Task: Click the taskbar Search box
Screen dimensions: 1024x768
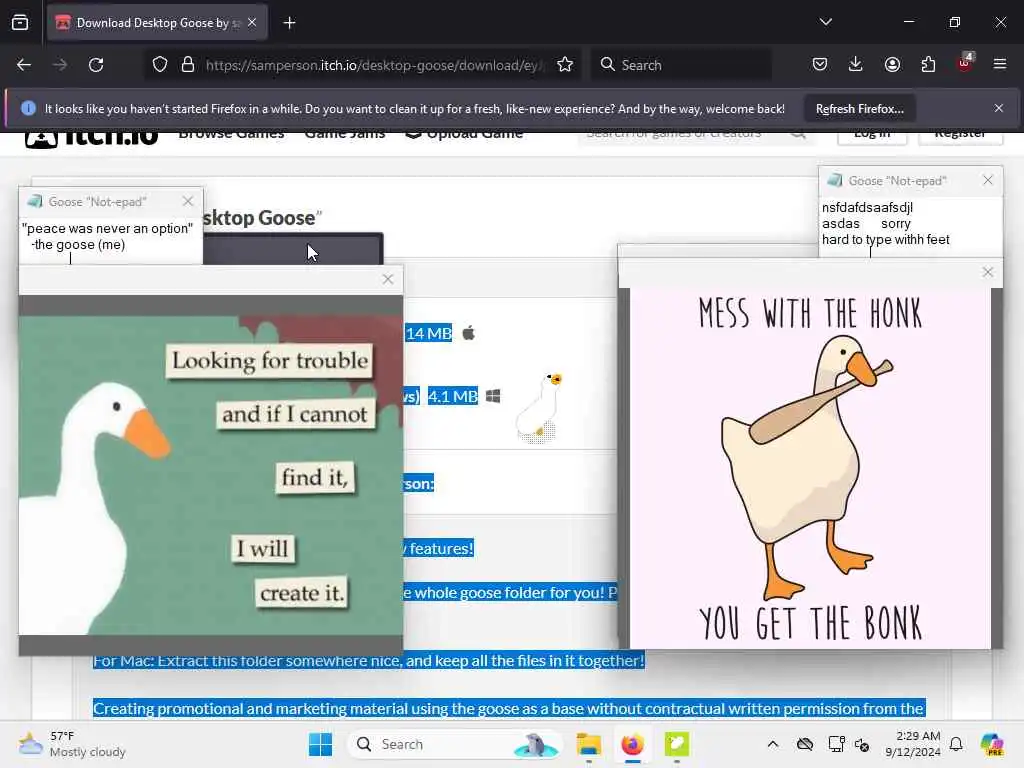Action: point(455,744)
